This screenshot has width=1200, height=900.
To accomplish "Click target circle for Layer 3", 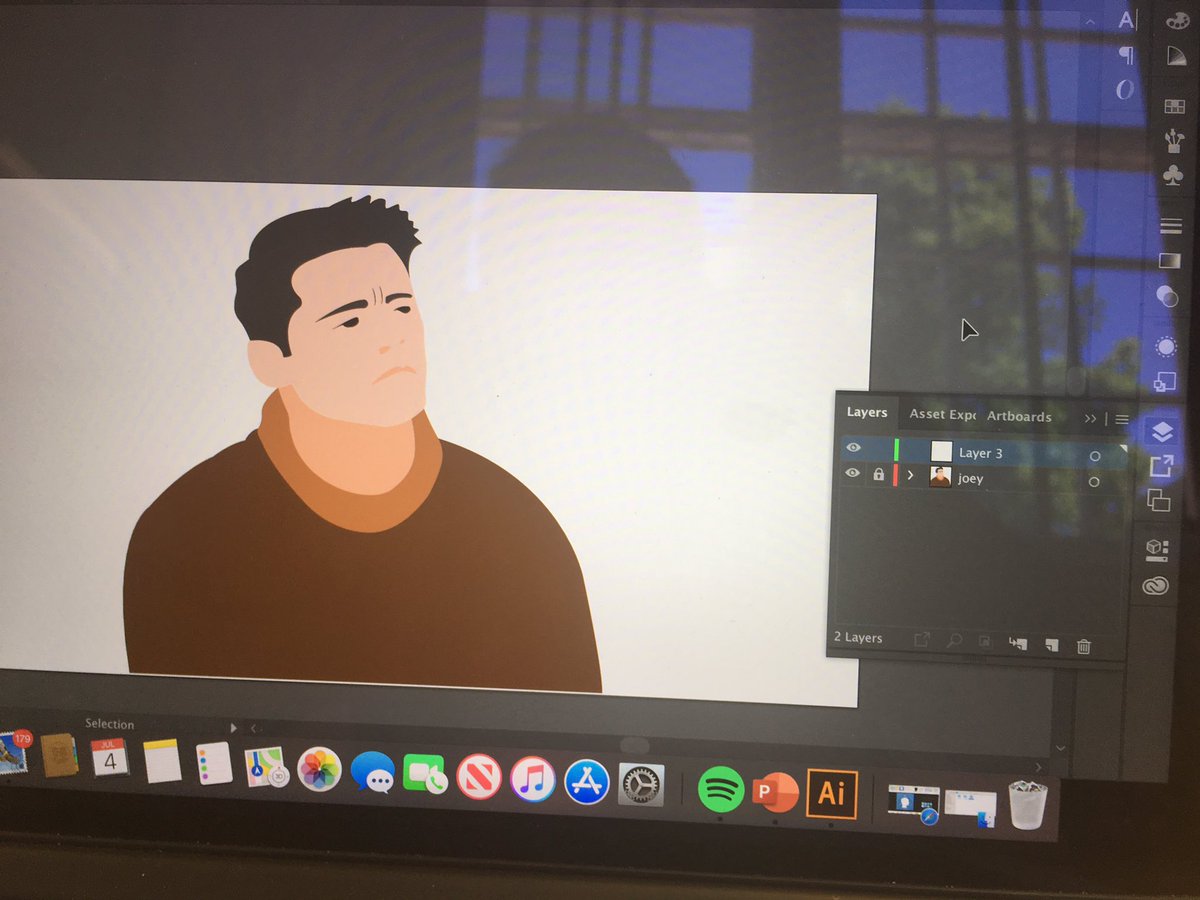I will coord(1095,456).
